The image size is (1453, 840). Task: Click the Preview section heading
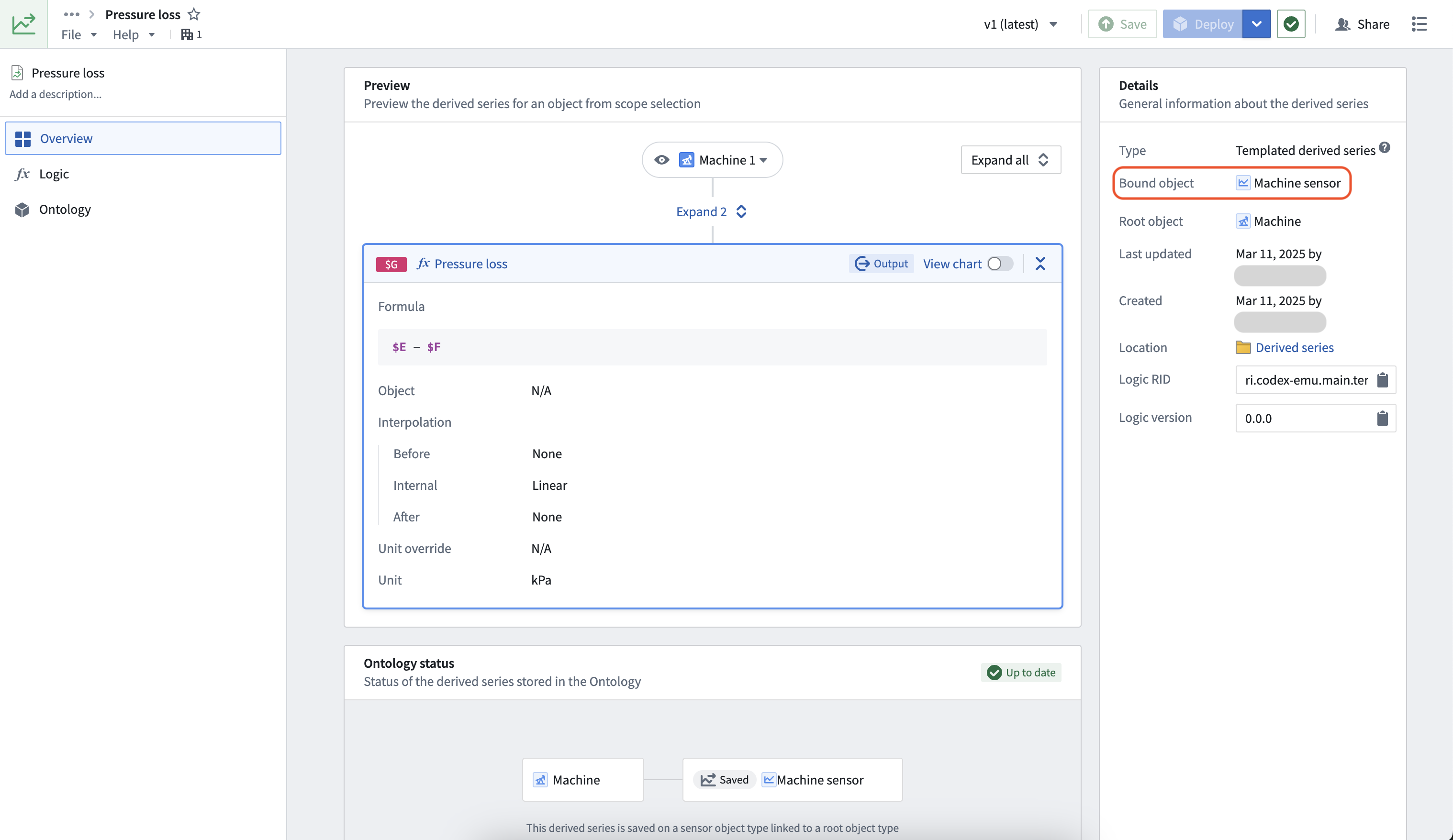(x=387, y=85)
